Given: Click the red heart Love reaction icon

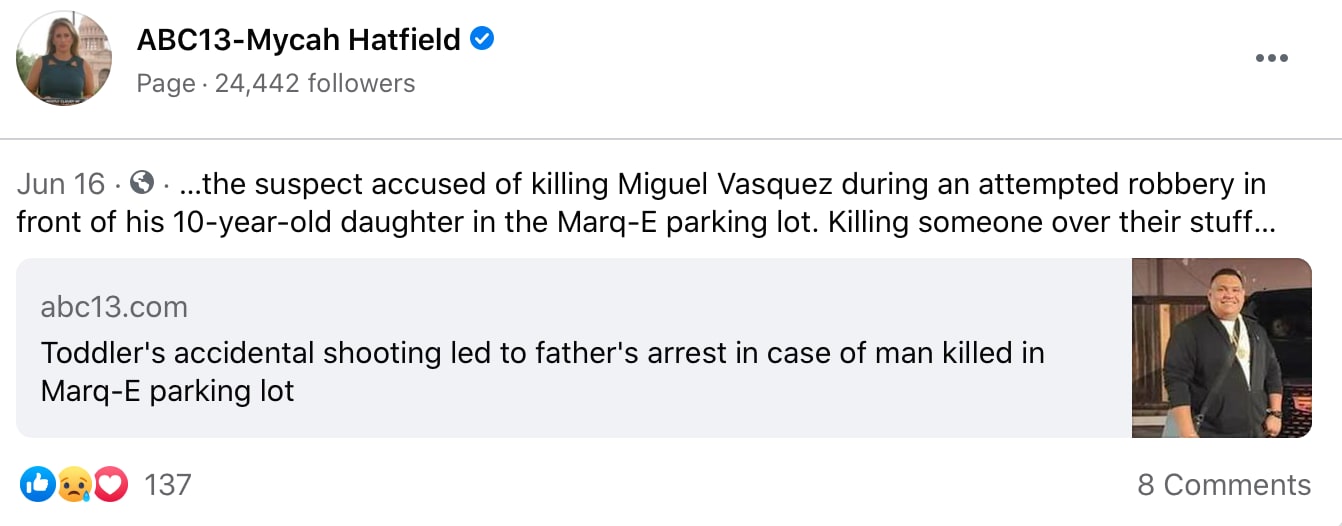Looking at the screenshot, I should coord(111,485).
